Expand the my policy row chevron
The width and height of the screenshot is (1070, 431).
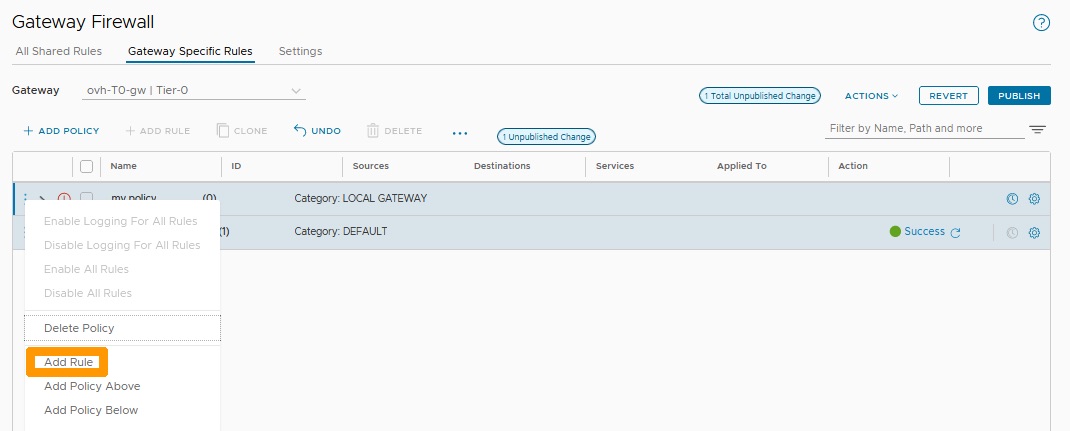click(x=42, y=198)
